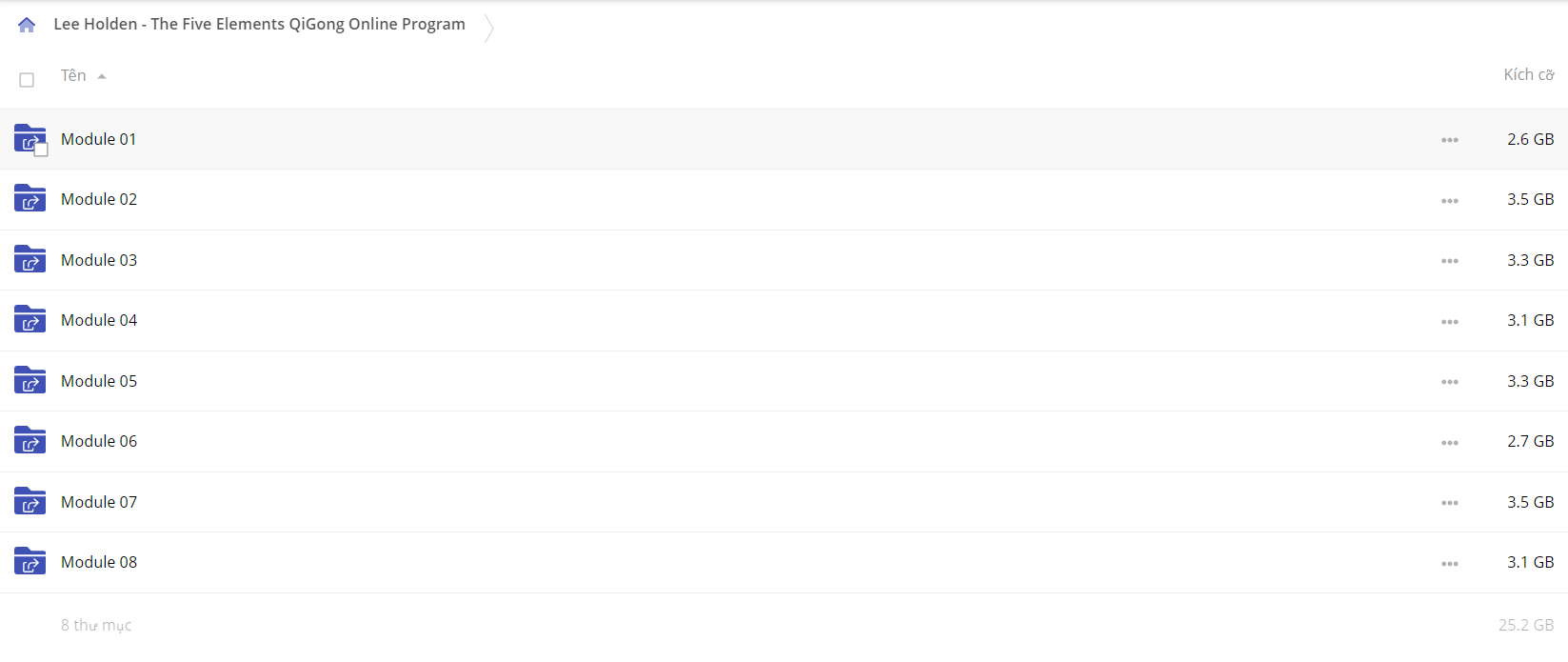Image resolution: width=1568 pixels, height=662 pixels.
Task: Open the Module 07 shared folder icon
Action: (x=30, y=501)
